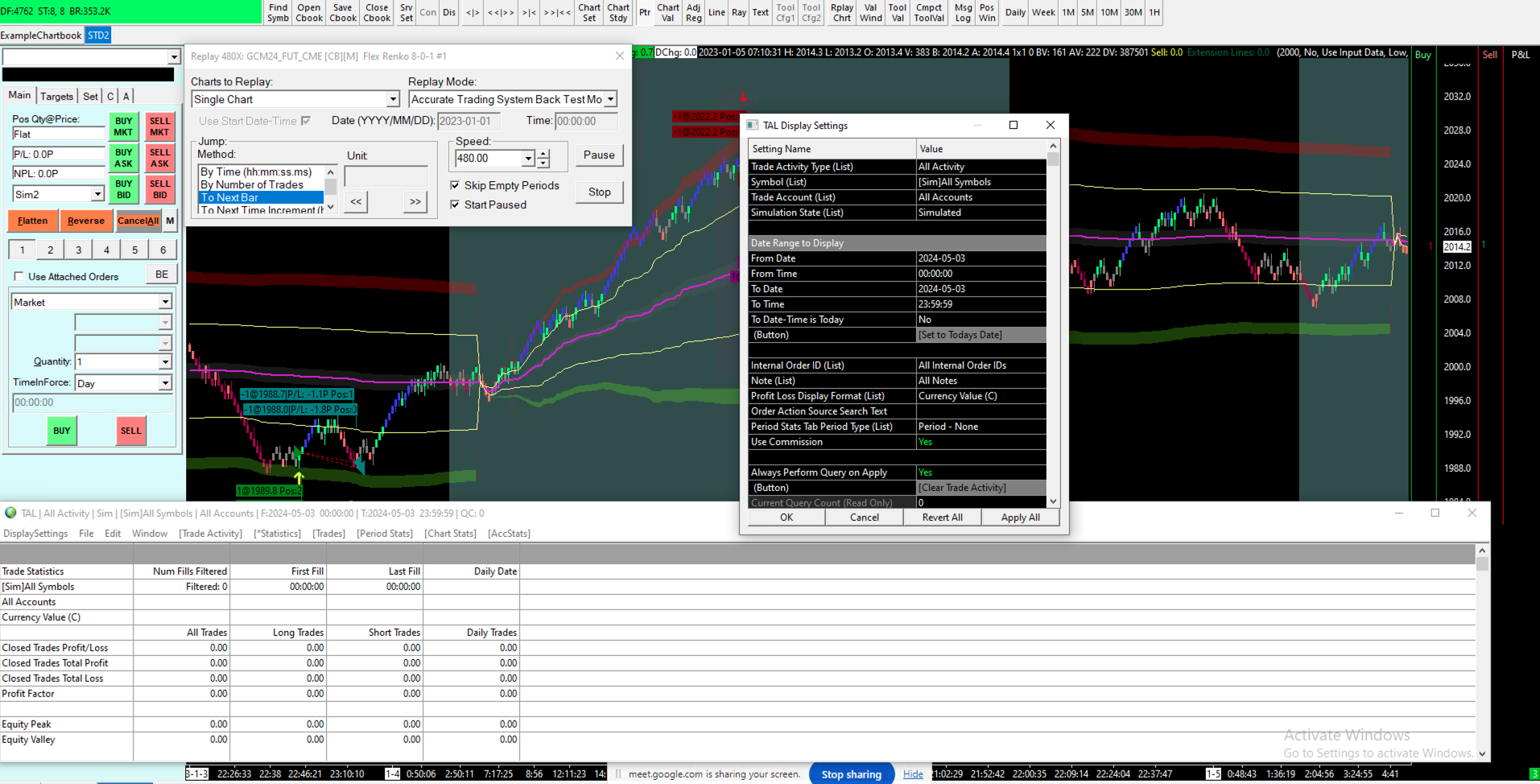Image resolution: width=1540 pixels, height=784 pixels.
Task: Select the Chart Val tool
Action: [x=668, y=13]
